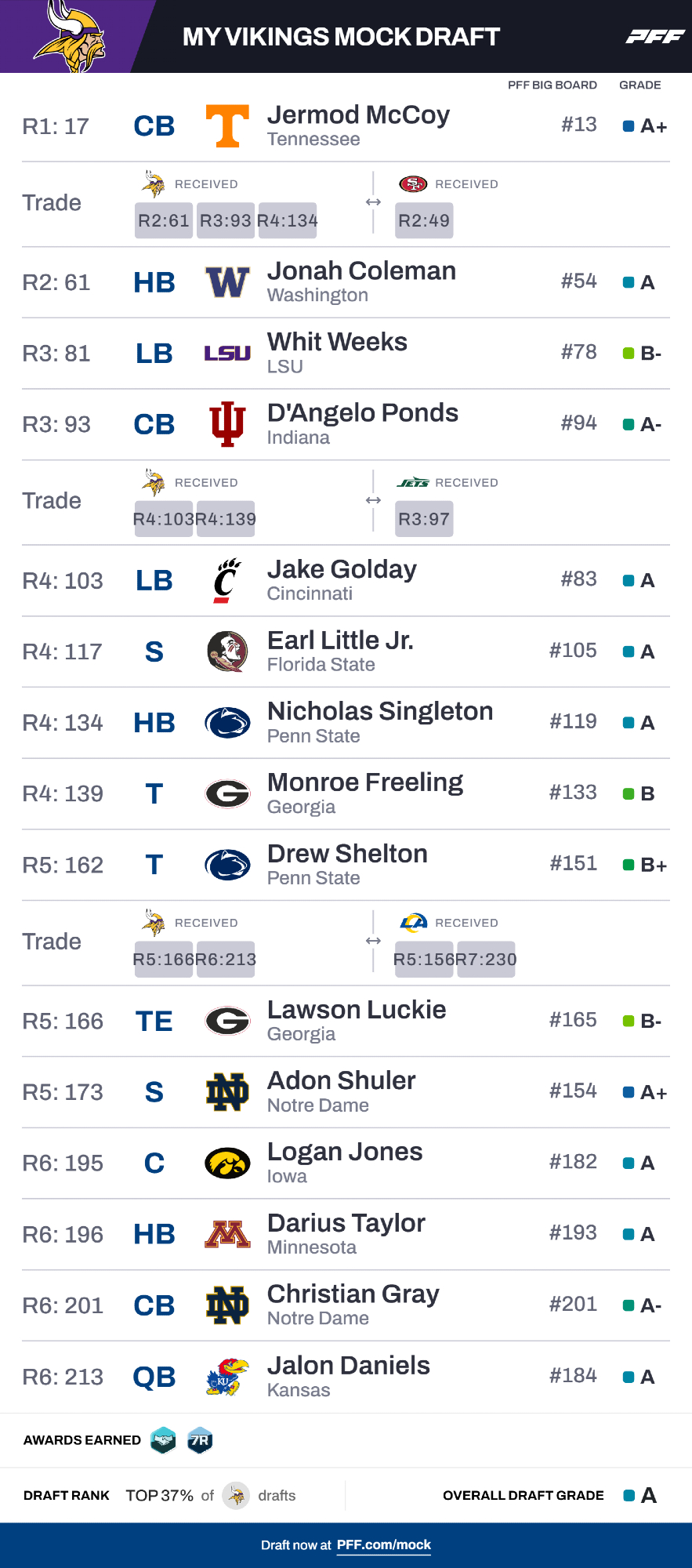Click the PFF logo in header

click(655, 36)
